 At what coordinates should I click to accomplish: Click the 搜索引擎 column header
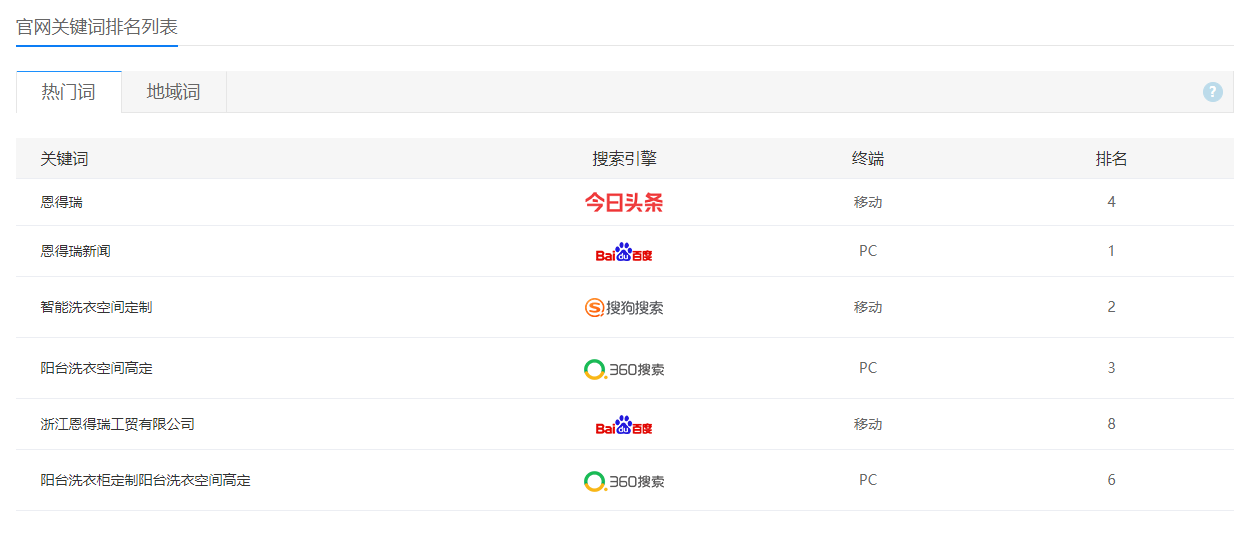624,159
